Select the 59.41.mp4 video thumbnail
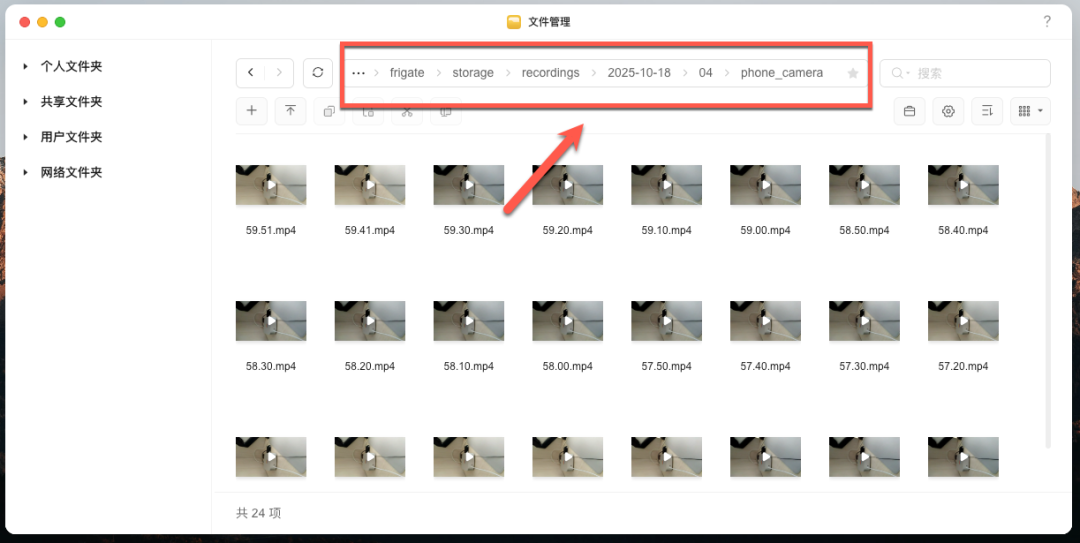 click(x=370, y=185)
